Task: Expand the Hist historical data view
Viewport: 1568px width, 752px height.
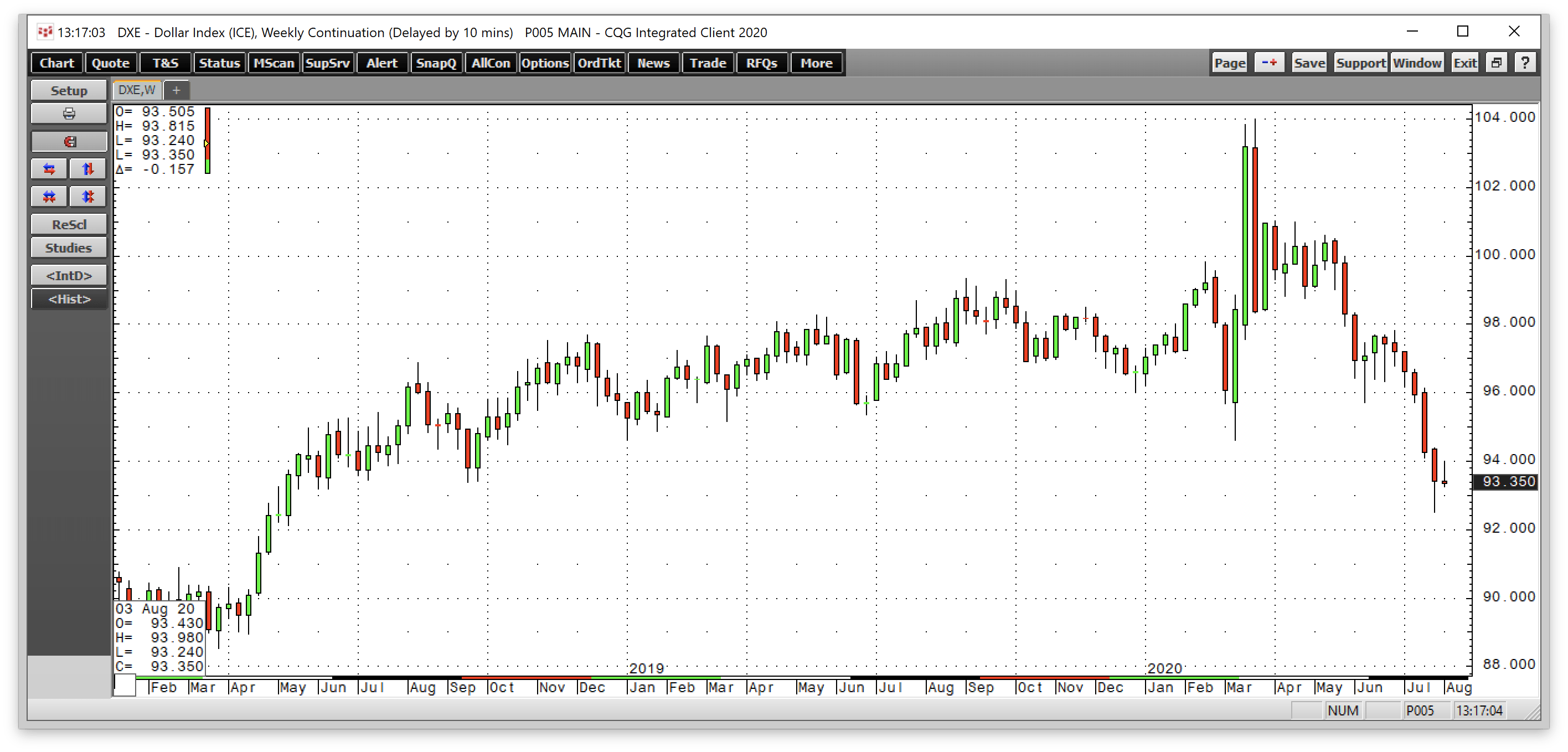Action: [68, 299]
